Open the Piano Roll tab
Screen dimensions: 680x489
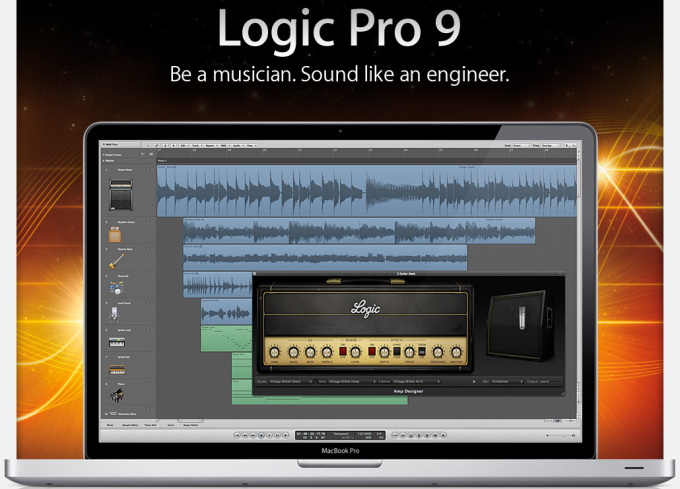[150, 425]
